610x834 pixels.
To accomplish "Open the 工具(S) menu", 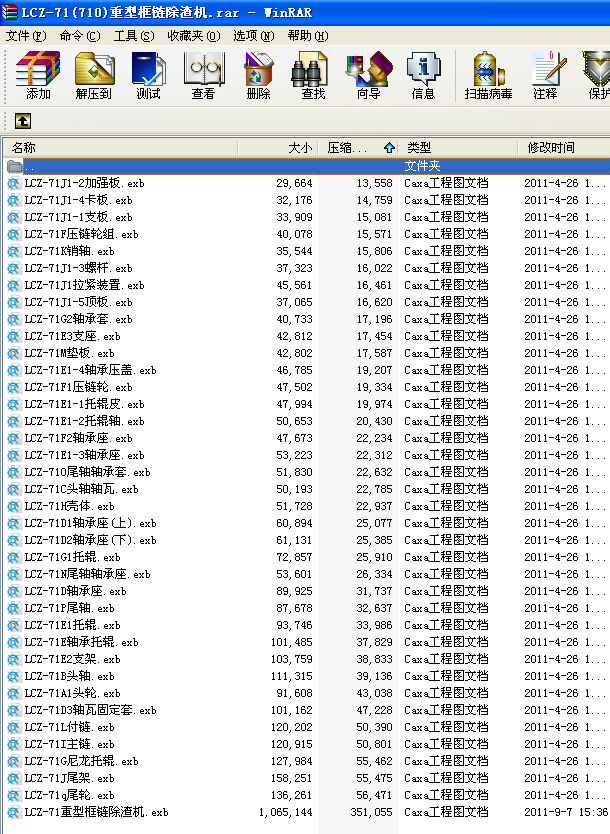I will tap(134, 36).
